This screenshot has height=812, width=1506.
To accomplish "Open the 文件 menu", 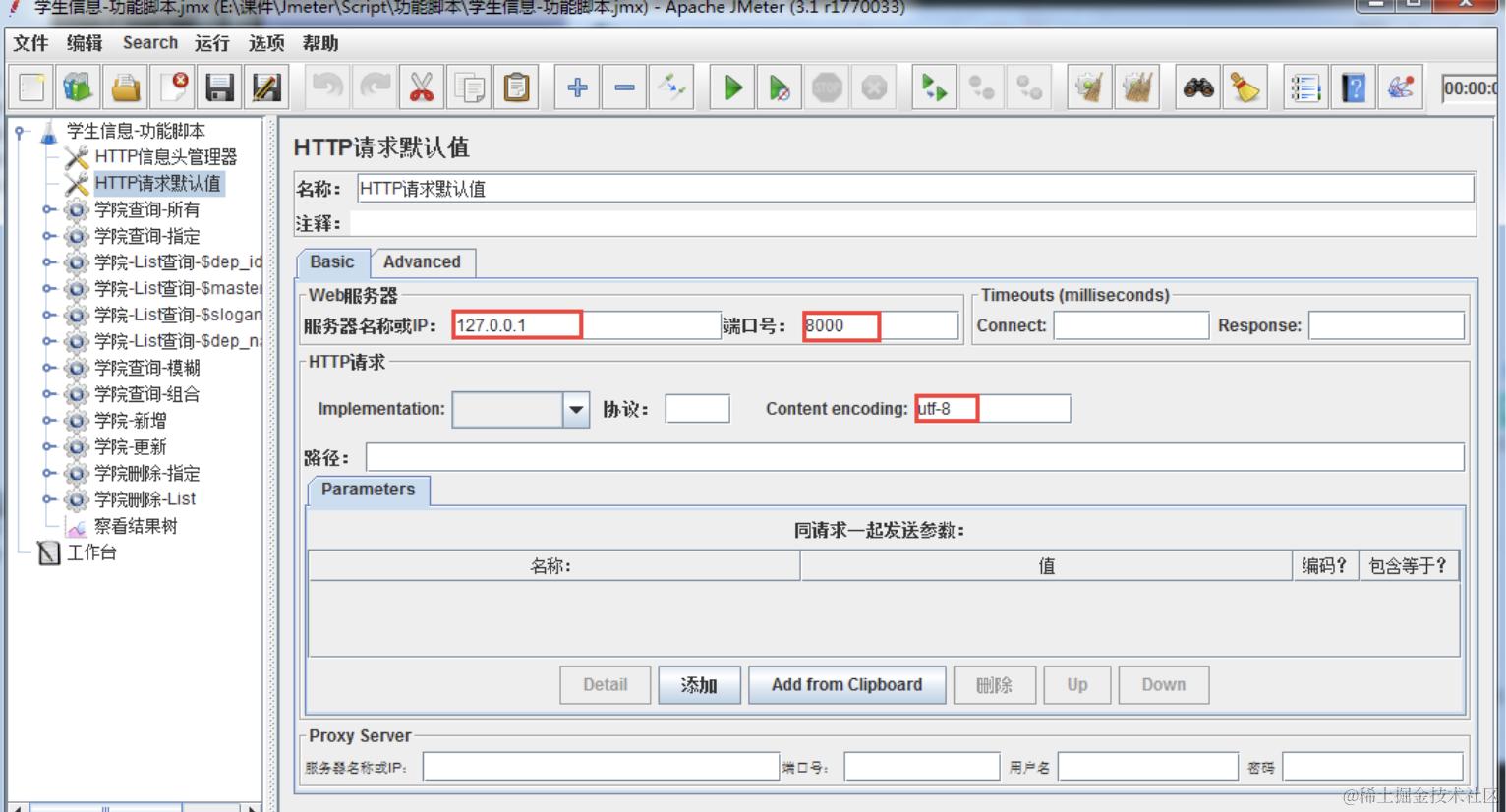I will [30, 43].
